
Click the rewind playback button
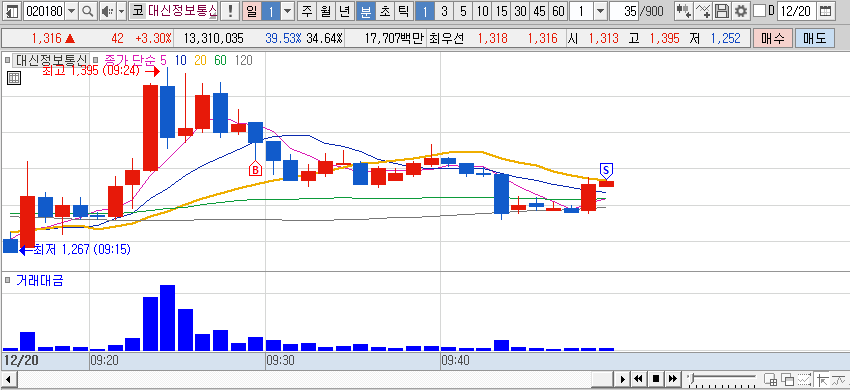point(639,379)
